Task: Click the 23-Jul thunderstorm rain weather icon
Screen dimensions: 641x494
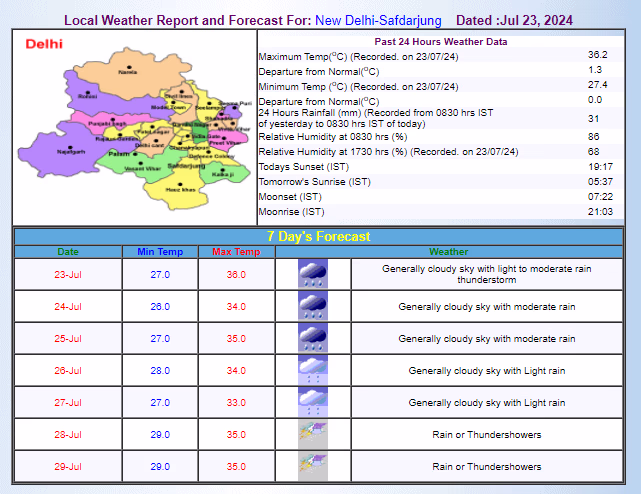Action: [313, 275]
